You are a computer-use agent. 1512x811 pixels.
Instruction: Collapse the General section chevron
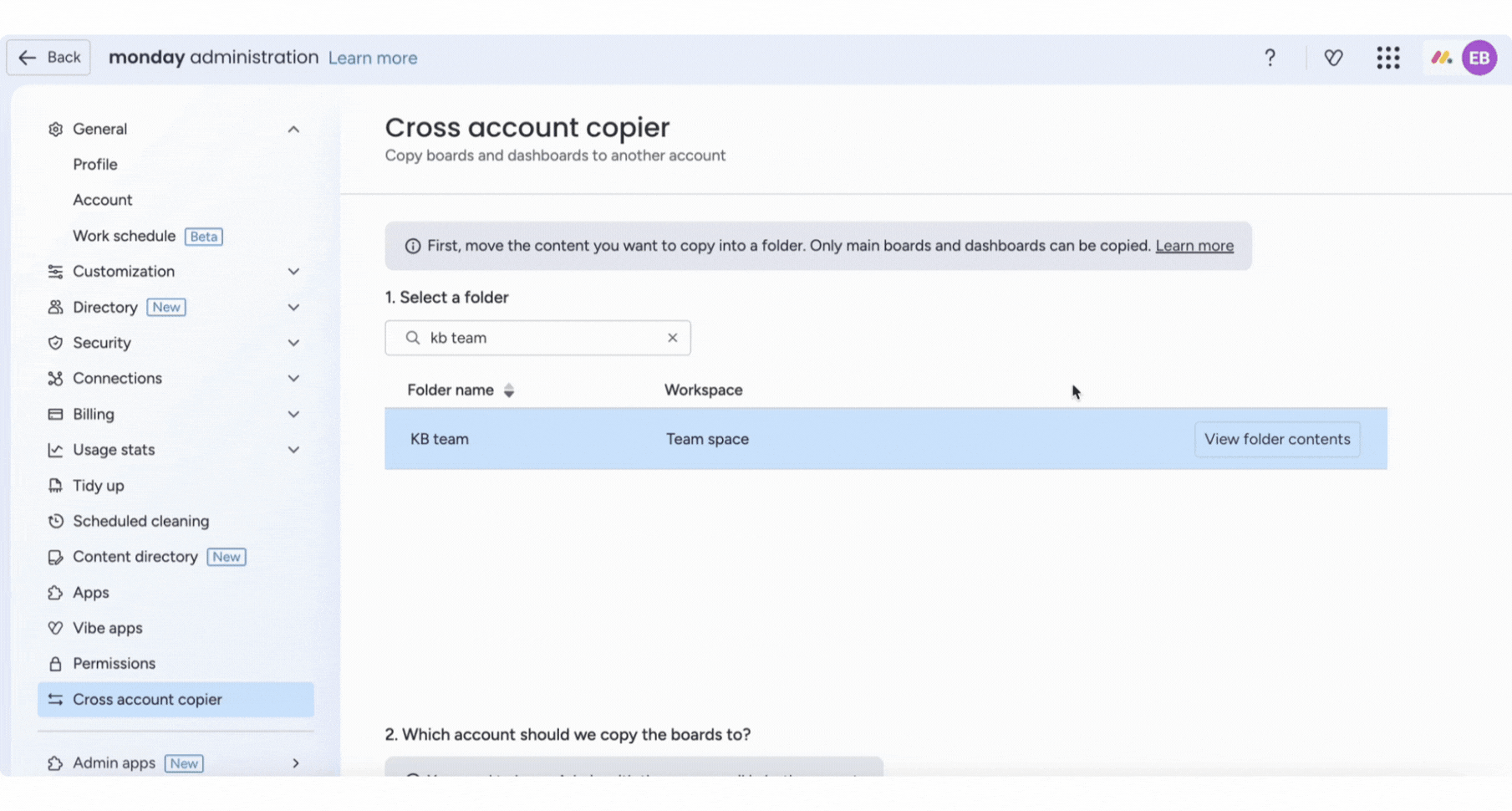pos(293,129)
